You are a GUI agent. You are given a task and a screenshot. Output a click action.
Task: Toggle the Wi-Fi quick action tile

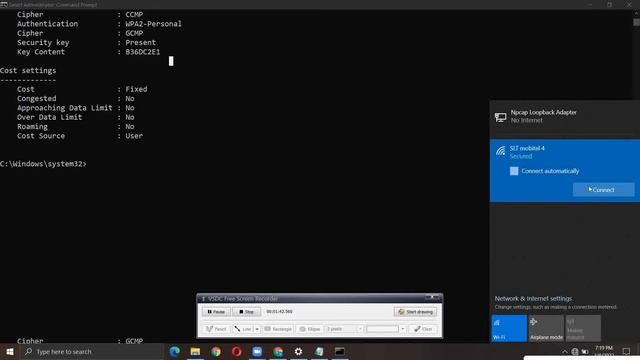pos(509,328)
